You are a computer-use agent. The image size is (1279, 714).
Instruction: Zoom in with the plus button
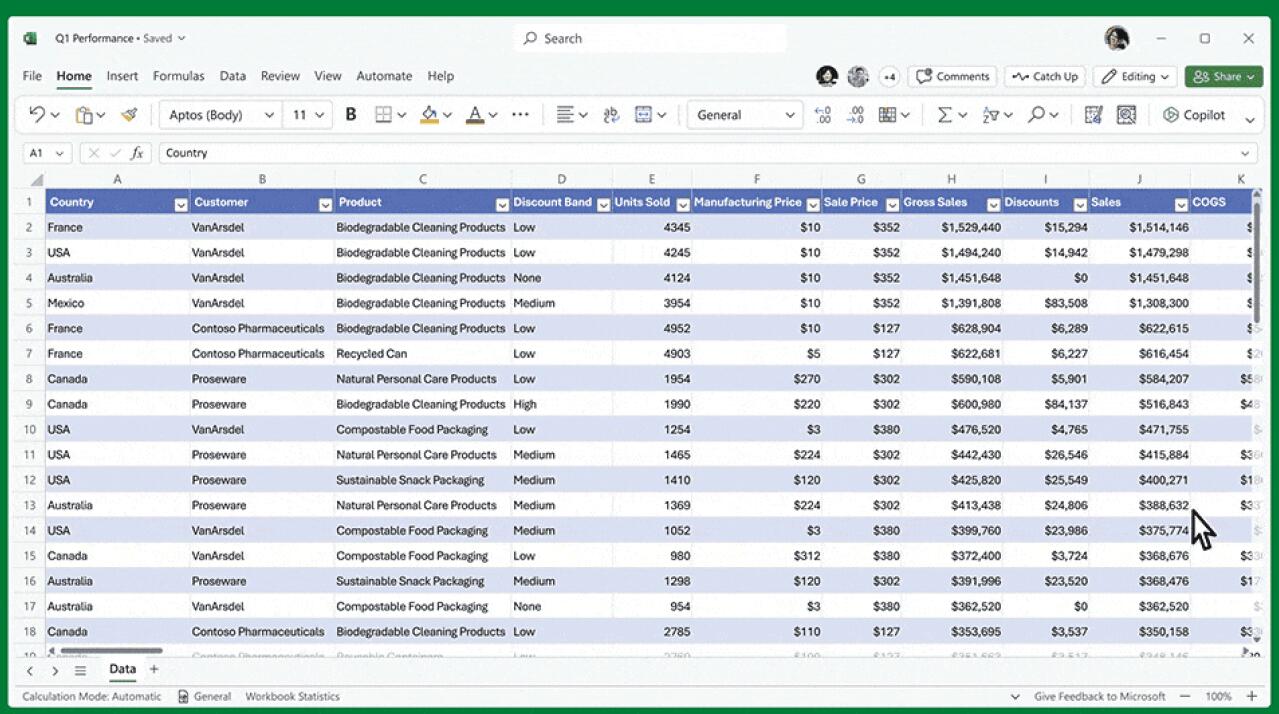1251,696
